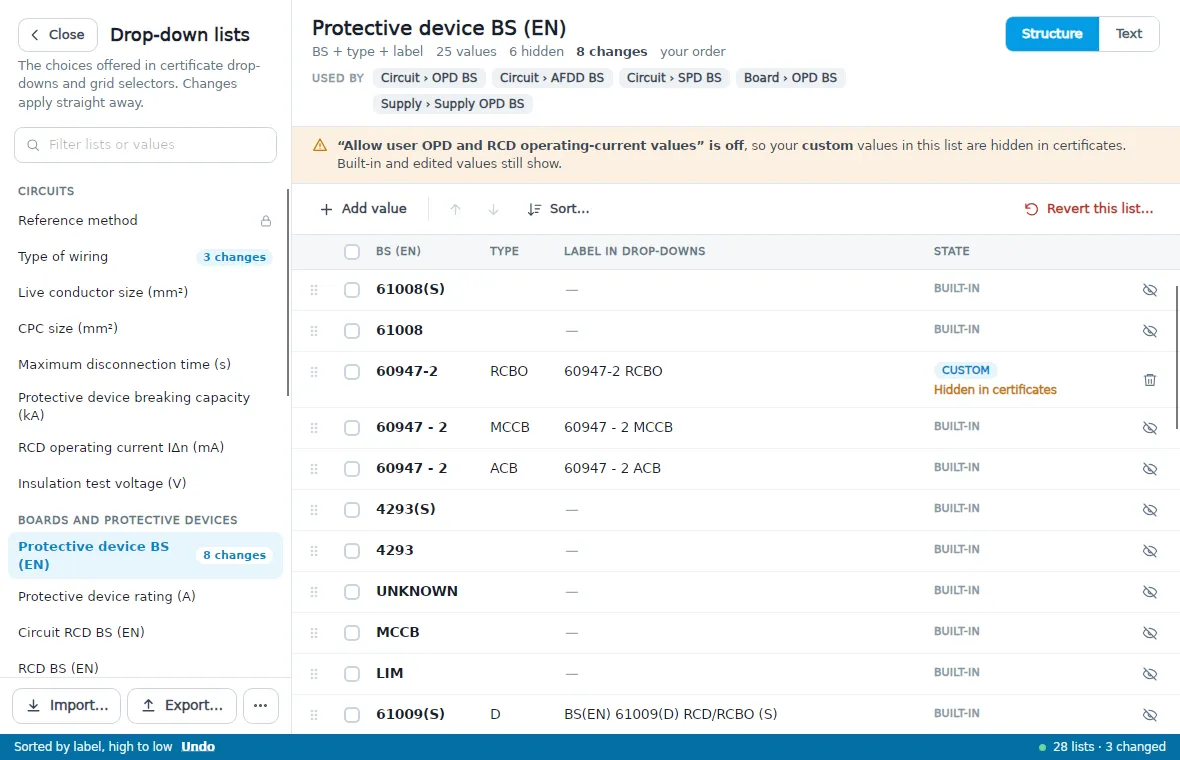This screenshot has height=760, width=1180.
Task: Open the more options ellipsis button
Action: click(x=260, y=705)
